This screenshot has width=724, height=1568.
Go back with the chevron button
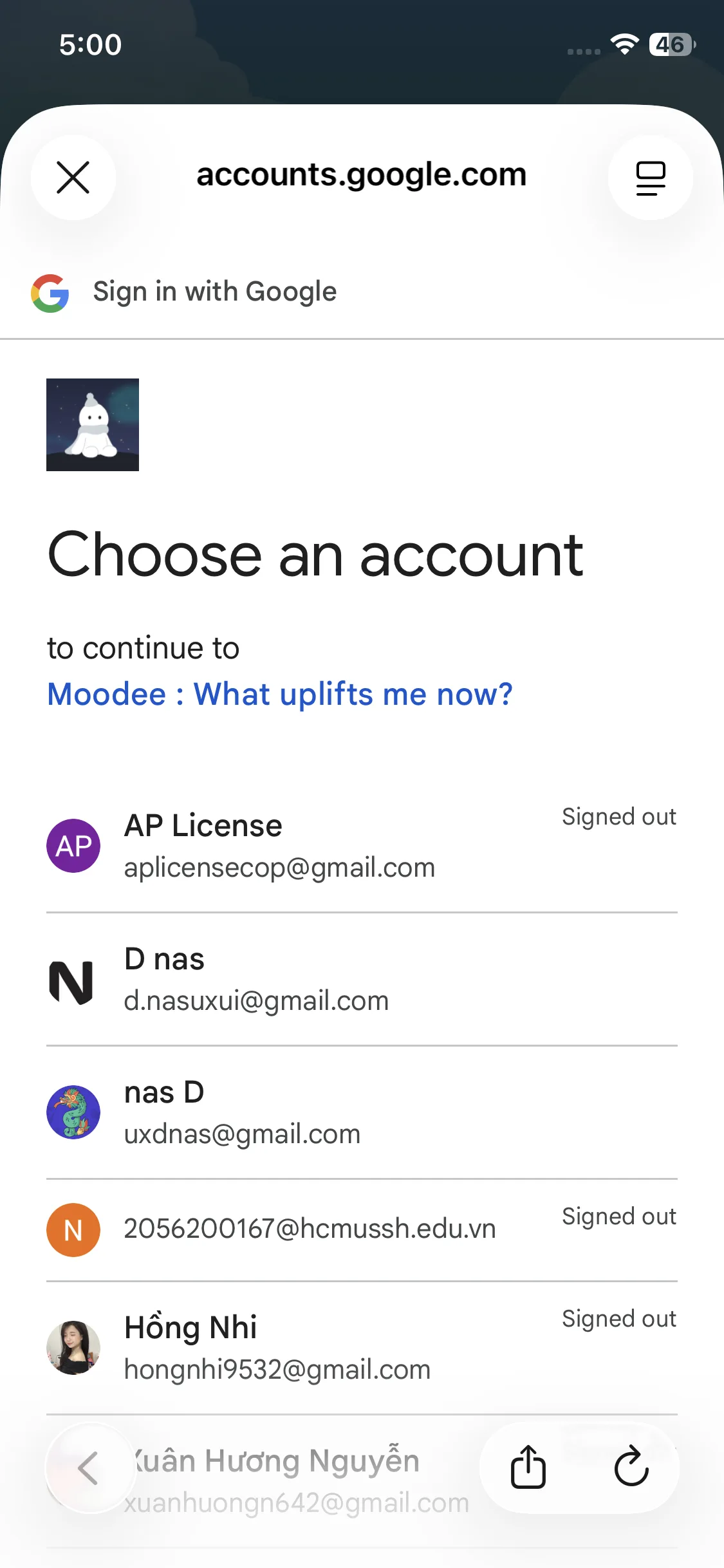tap(89, 1468)
